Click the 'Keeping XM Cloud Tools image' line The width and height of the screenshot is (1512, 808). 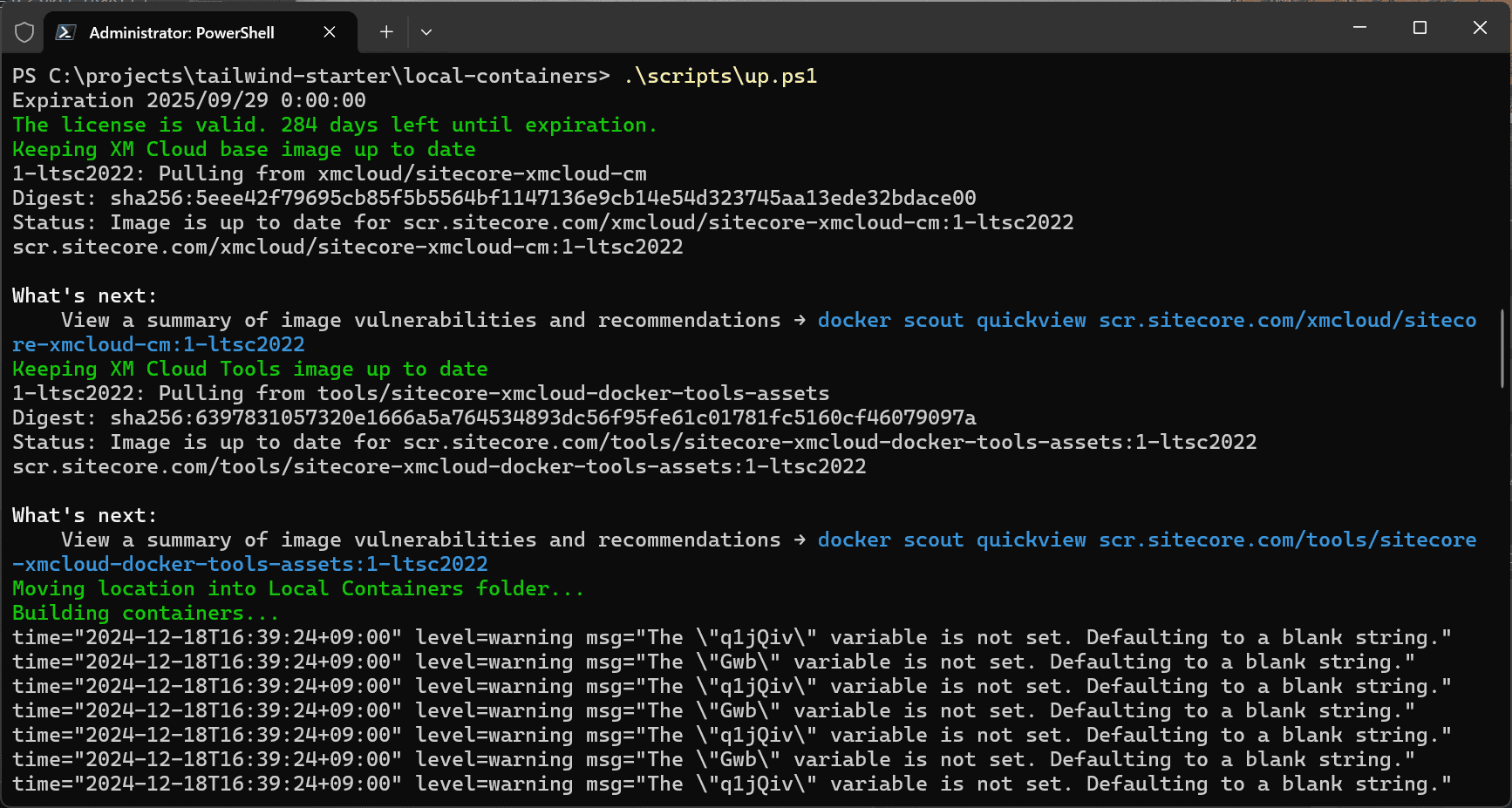[249, 370]
